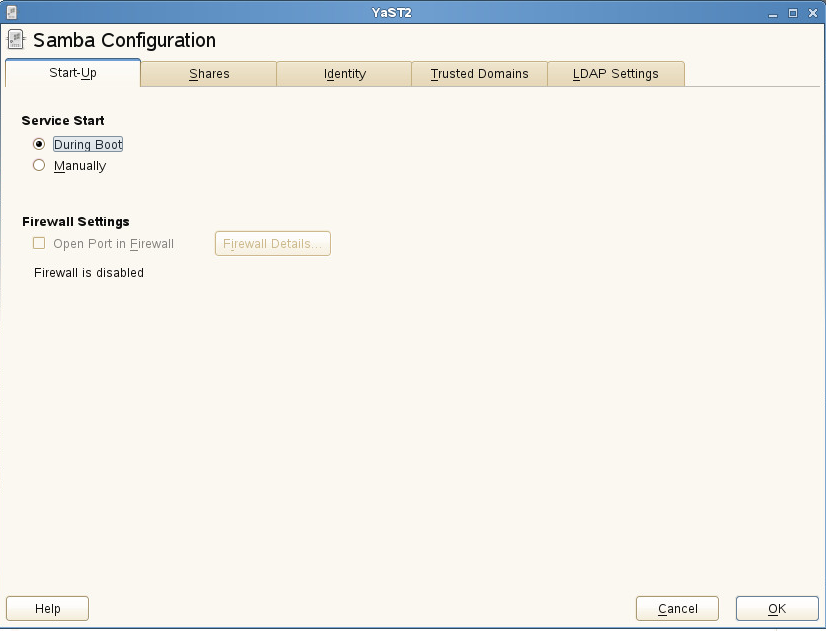Click the Samba Configuration title text
Image resolution: width=826 pixels, height=631 pixels.
click(x=124, y=40)
